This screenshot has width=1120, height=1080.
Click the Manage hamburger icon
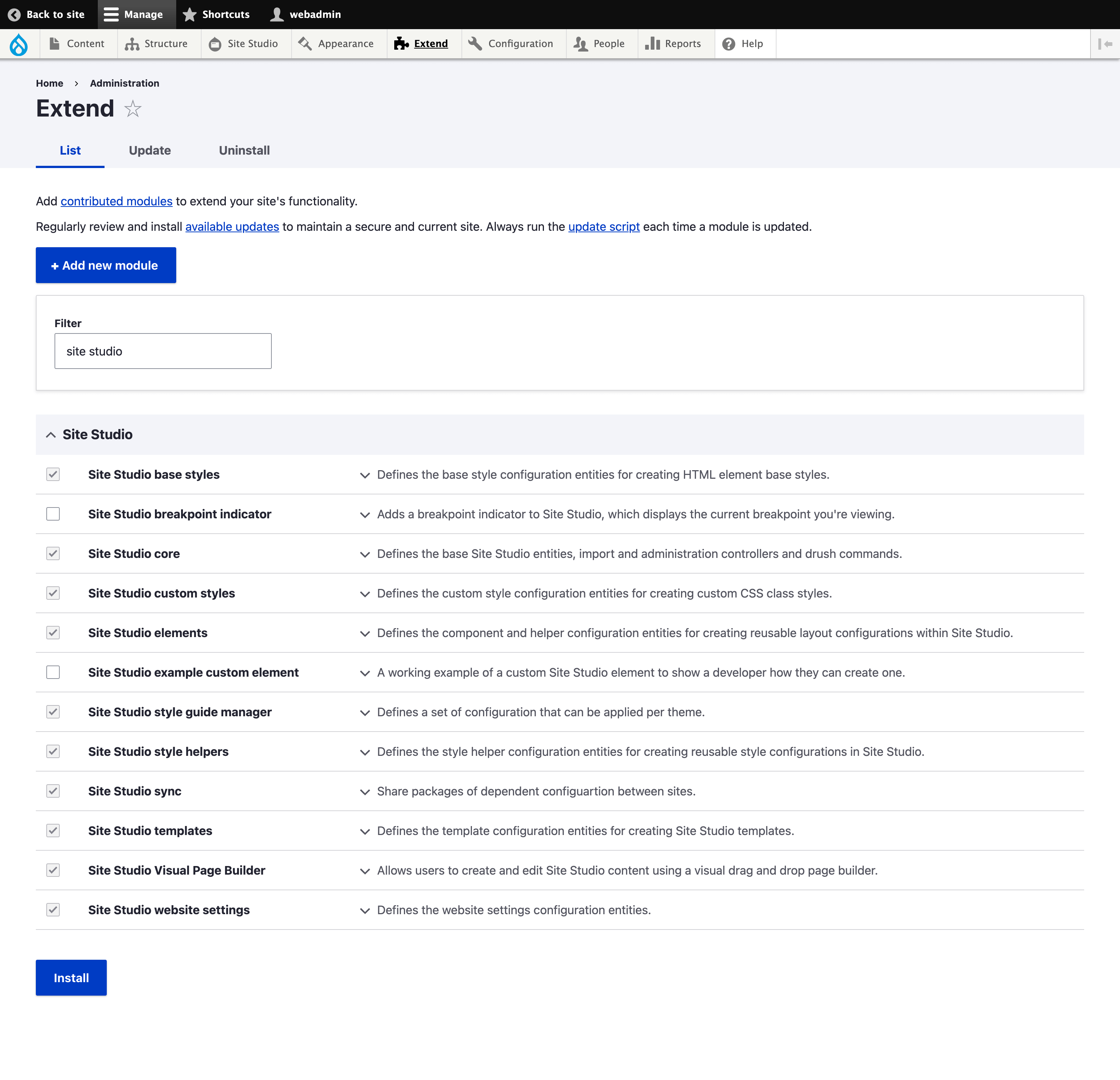point(111,14)
